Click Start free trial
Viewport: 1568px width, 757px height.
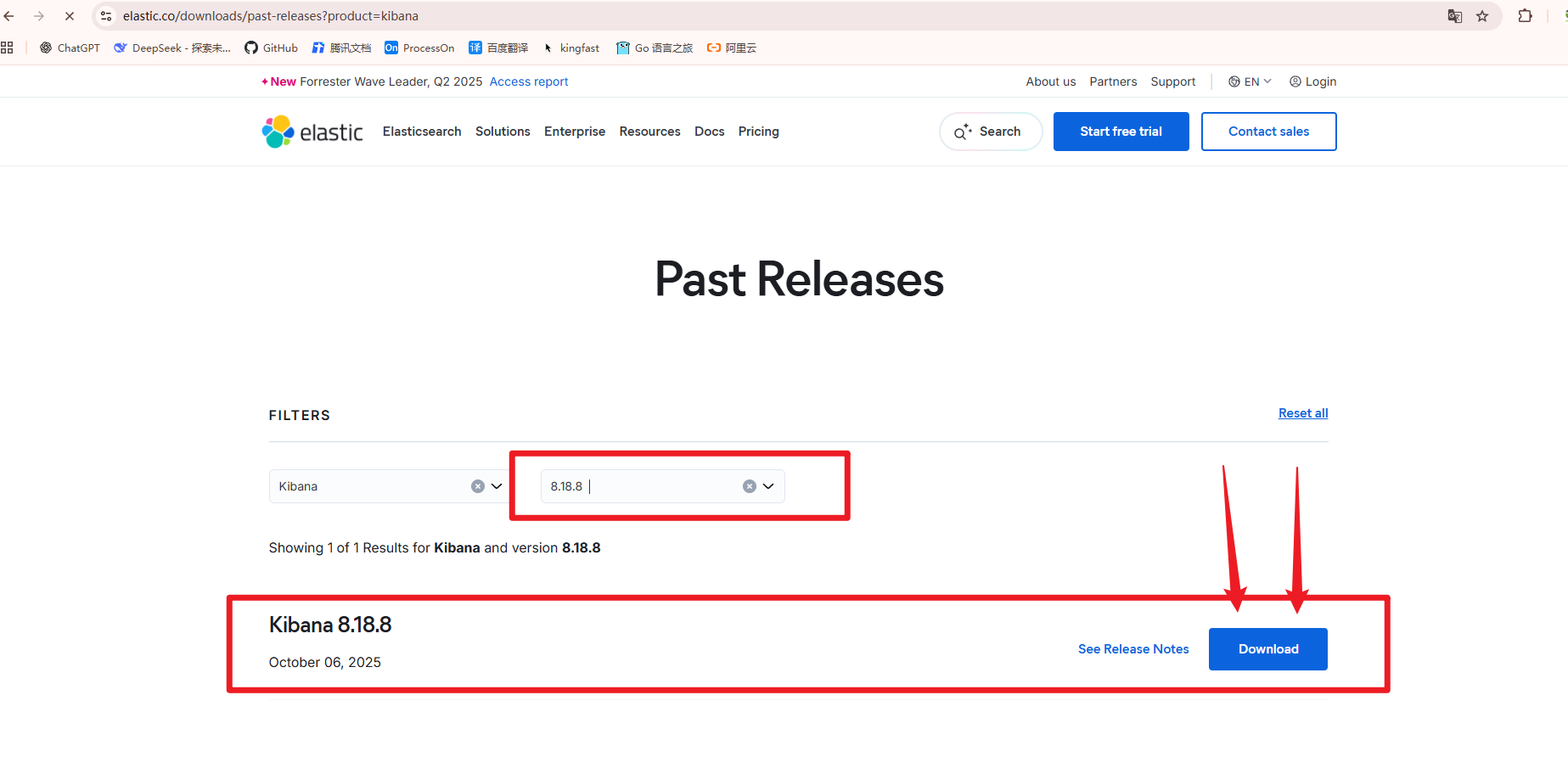point(1121,132)
